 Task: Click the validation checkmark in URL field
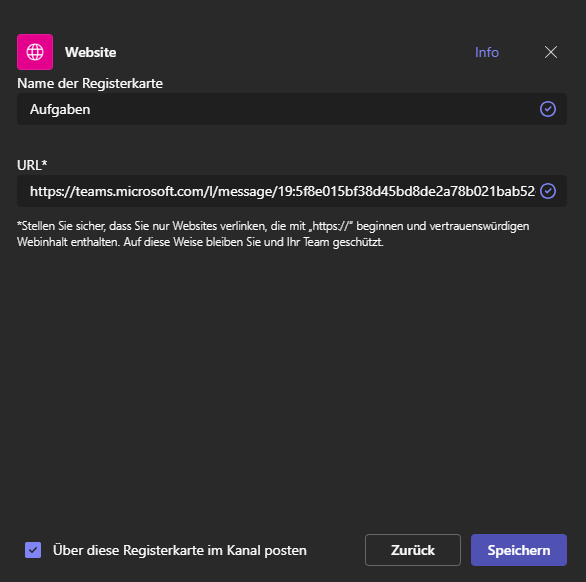(548, 191)
